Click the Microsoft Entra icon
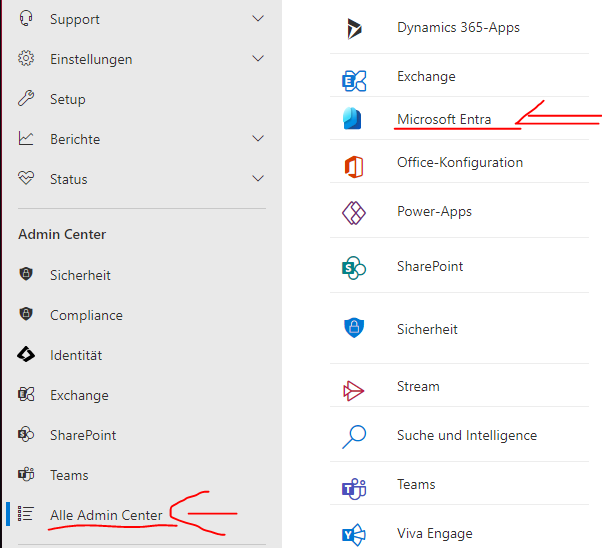602x548 pixels. pyautogui.click(x=354, y=120)
